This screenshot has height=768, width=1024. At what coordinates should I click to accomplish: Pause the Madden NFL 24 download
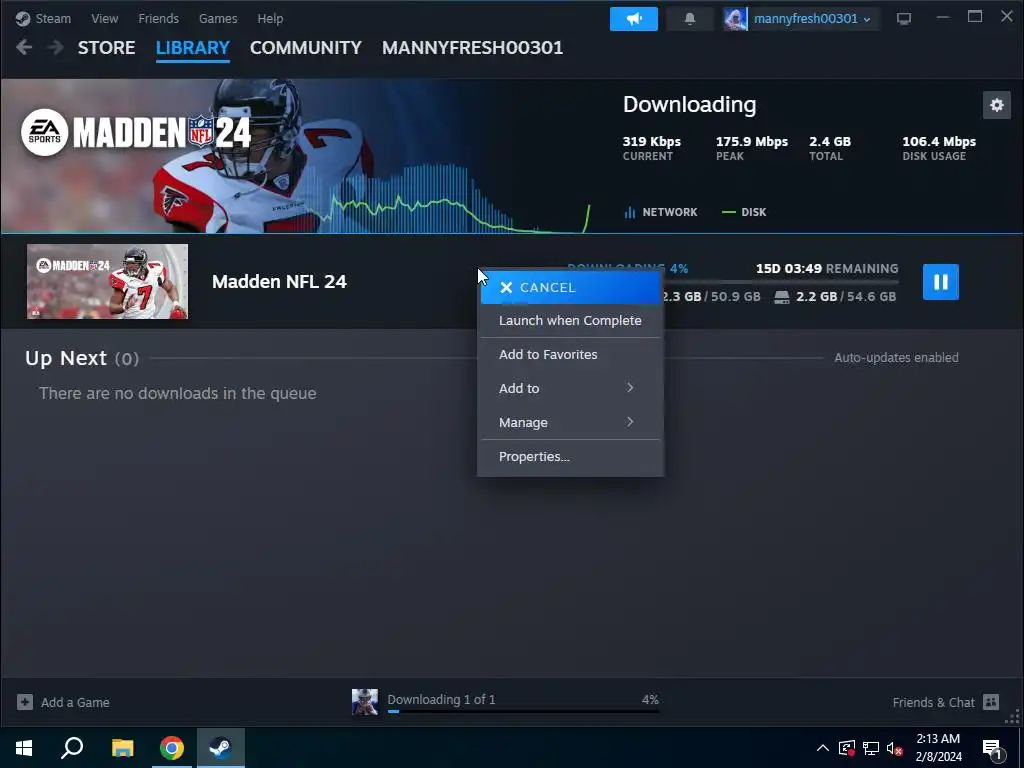940,281
